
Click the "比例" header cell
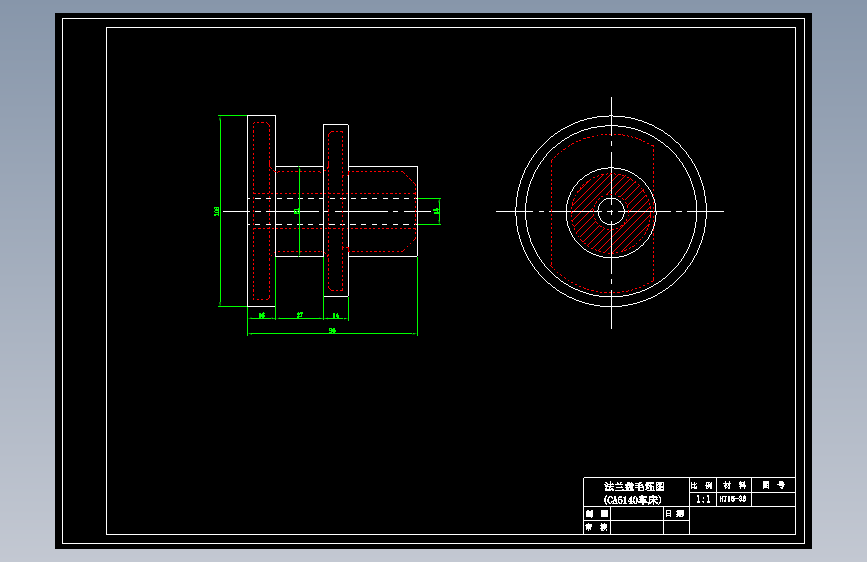point(702,485)
